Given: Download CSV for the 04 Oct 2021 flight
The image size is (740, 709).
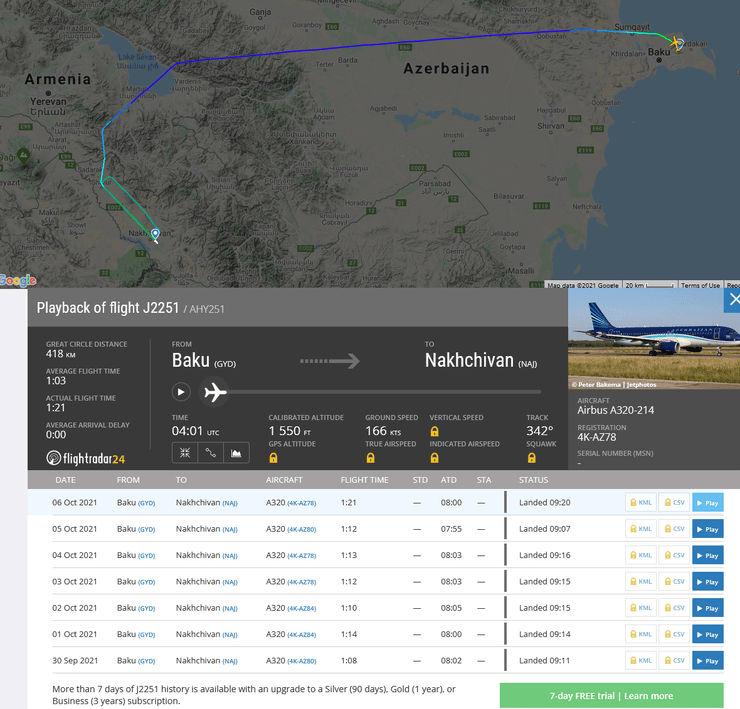Looking at the screenshot, I should (x=673, y=555).
